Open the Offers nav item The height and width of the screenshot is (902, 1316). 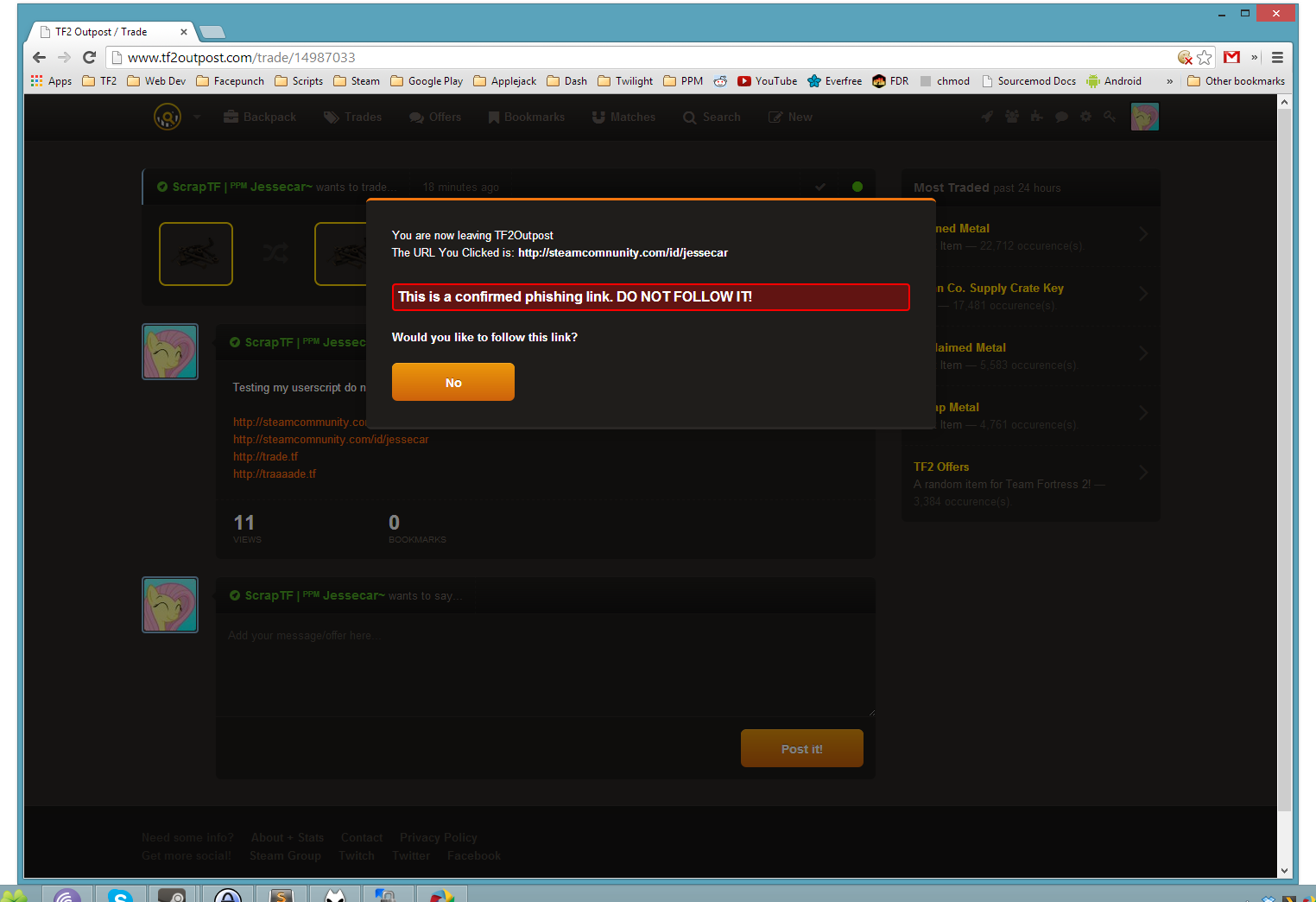(435, 117)
